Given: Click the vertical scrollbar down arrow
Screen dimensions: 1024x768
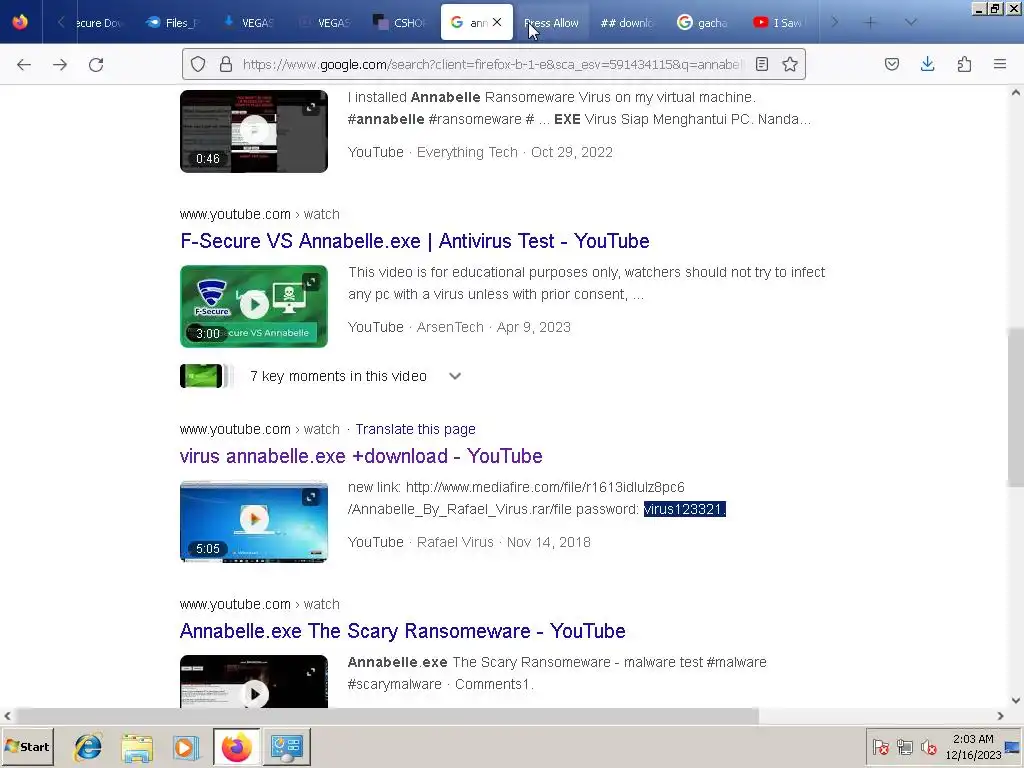Looking at the screenshot, I should 1016,701.
